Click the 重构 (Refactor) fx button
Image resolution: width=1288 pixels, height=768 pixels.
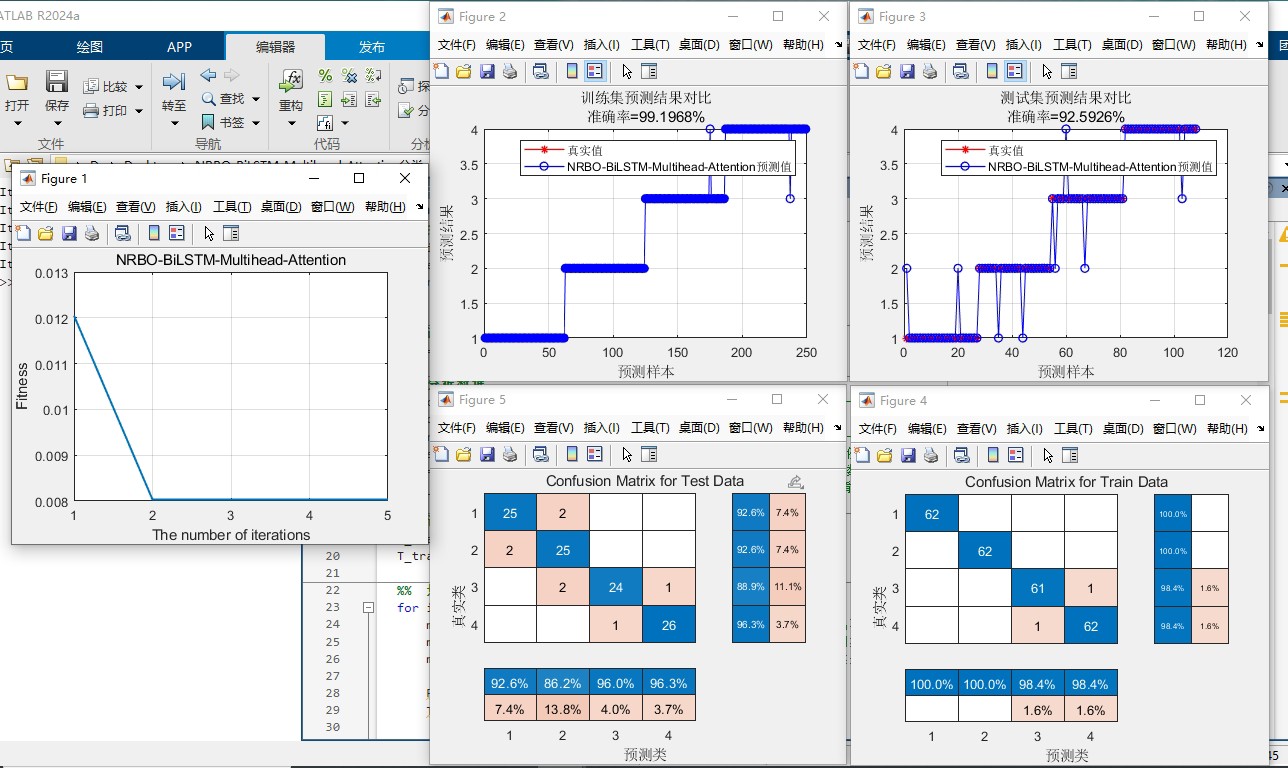click(x=291, y=91)
